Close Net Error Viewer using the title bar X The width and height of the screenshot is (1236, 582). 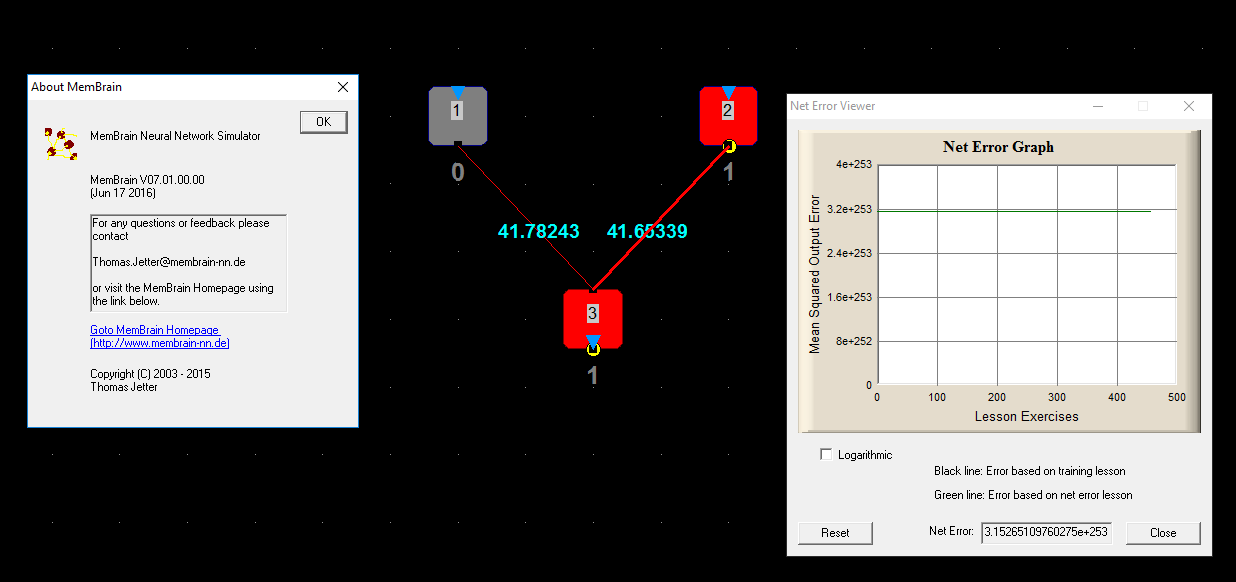[x=1188, y=106]
